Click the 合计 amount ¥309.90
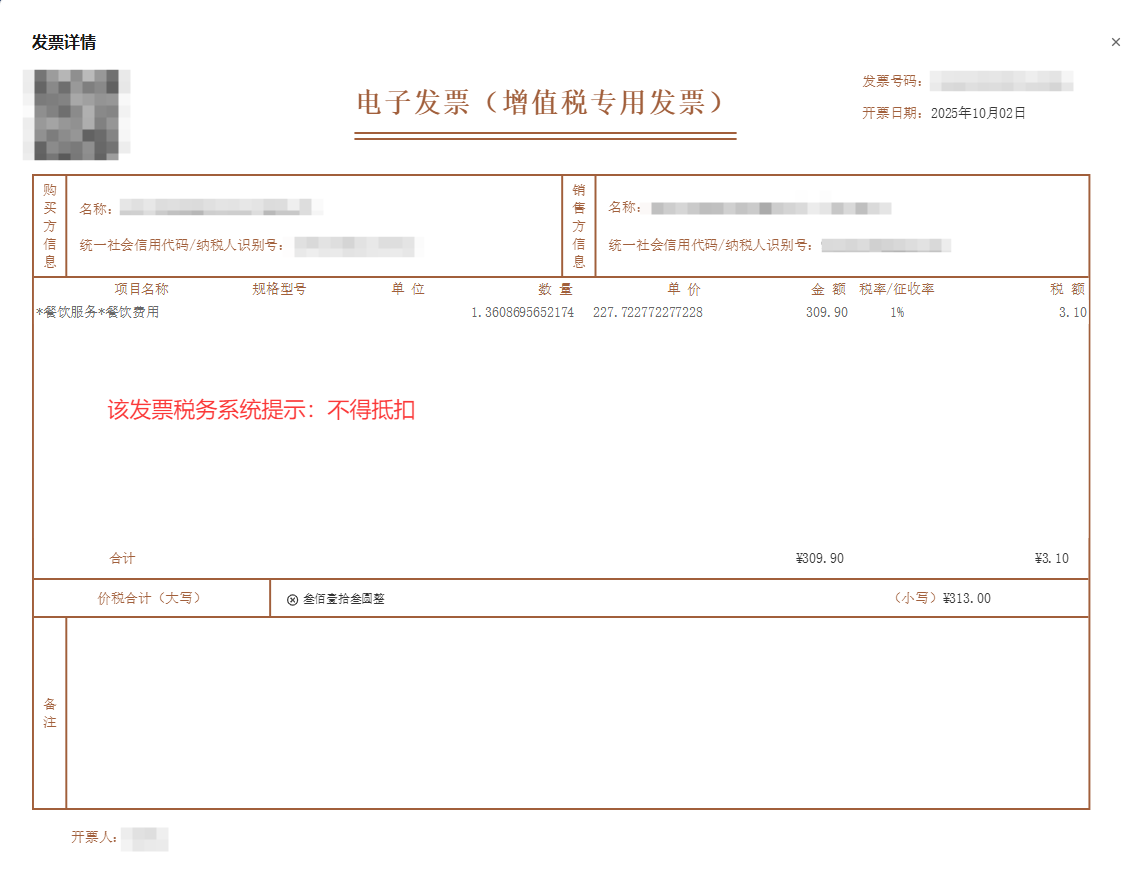The width and height of the screenshot is (1134, 876). [x=819, y=558]
